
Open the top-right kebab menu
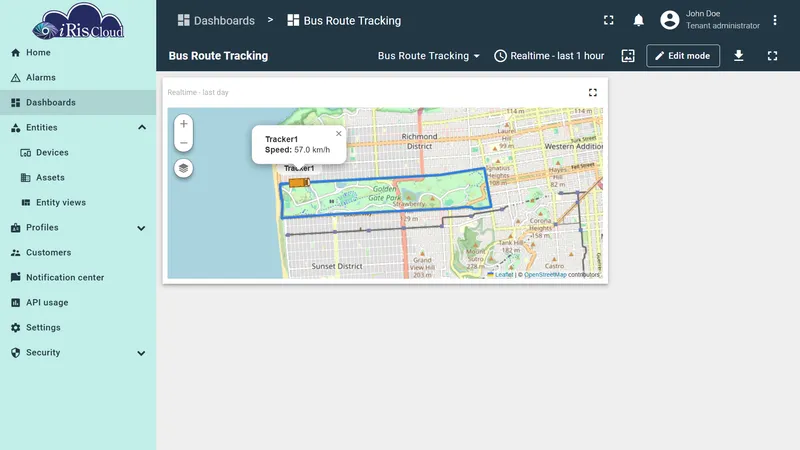click(x=774, y=20)
